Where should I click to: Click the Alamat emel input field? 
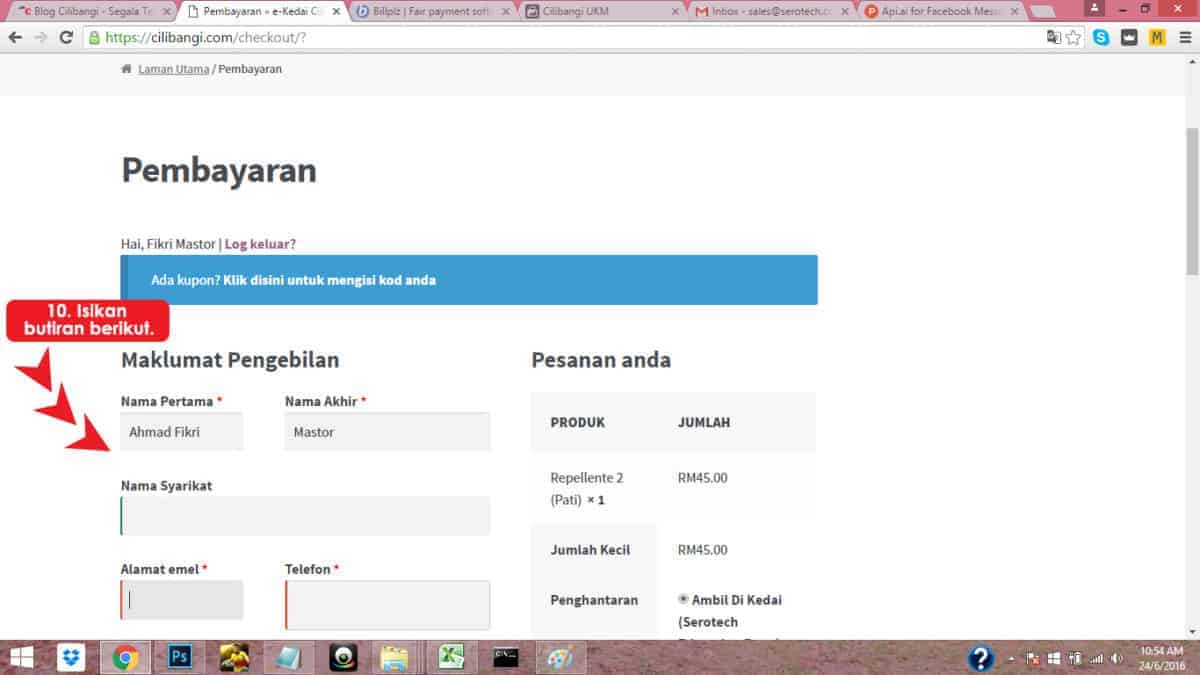[182, 600]
